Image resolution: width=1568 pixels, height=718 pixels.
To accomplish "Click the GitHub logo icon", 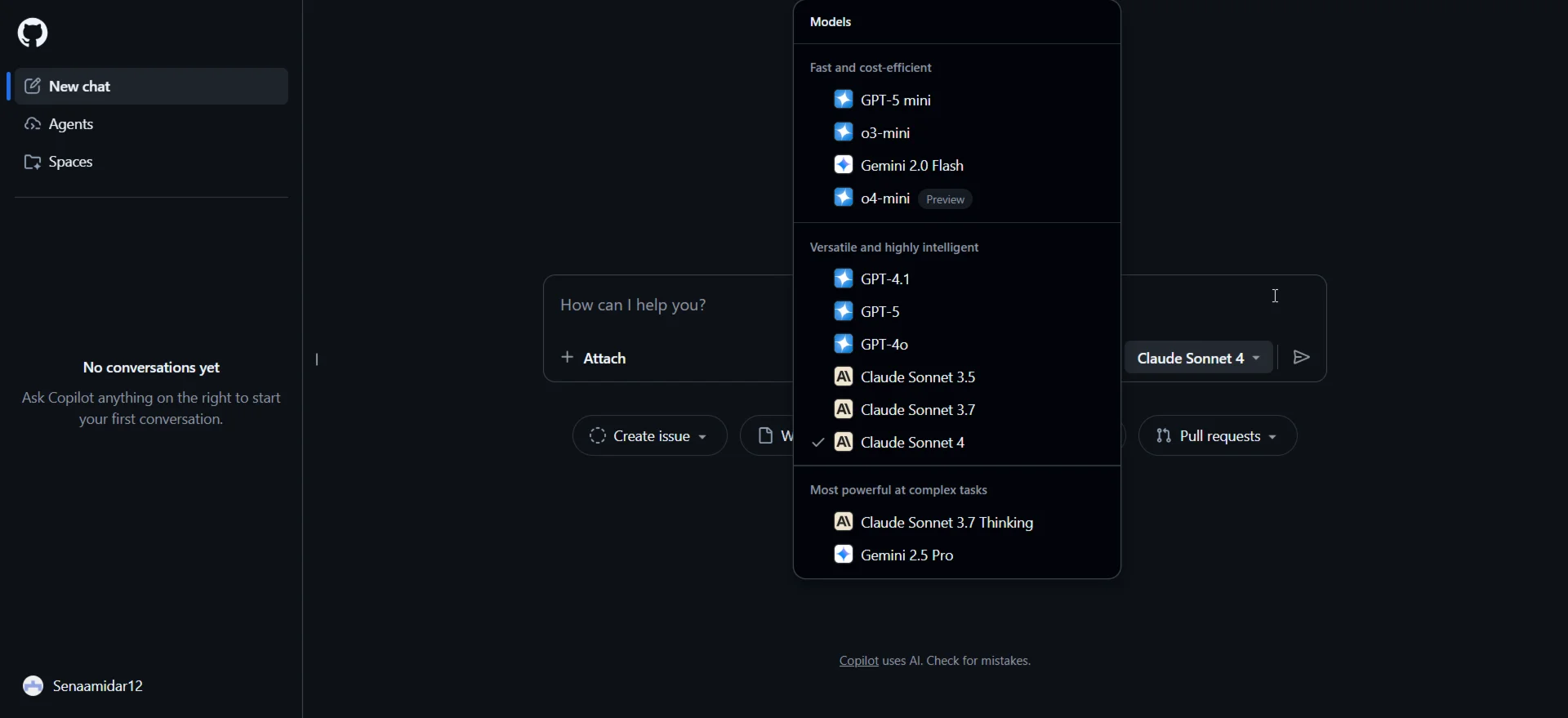I will (33, 33).
